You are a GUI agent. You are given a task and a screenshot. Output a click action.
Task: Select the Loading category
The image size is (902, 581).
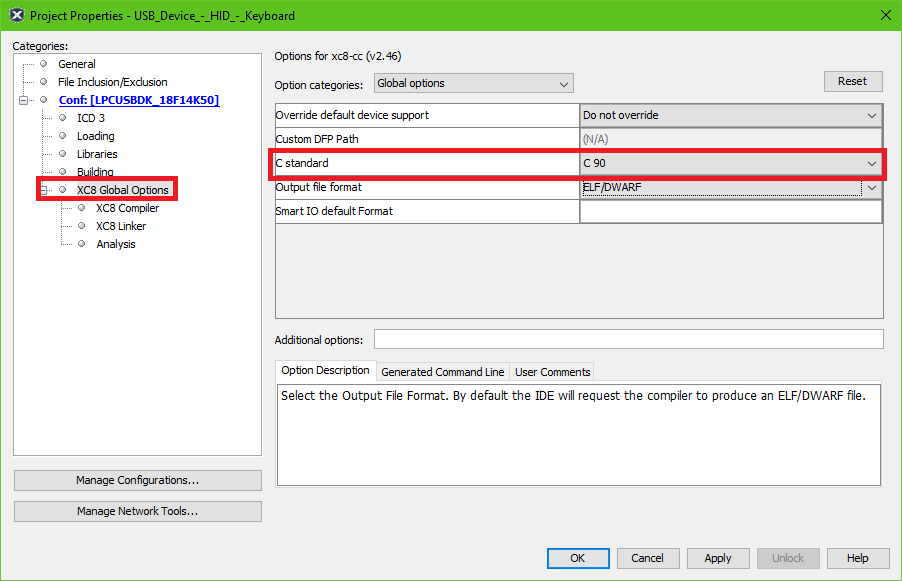[x=95, y=136]
